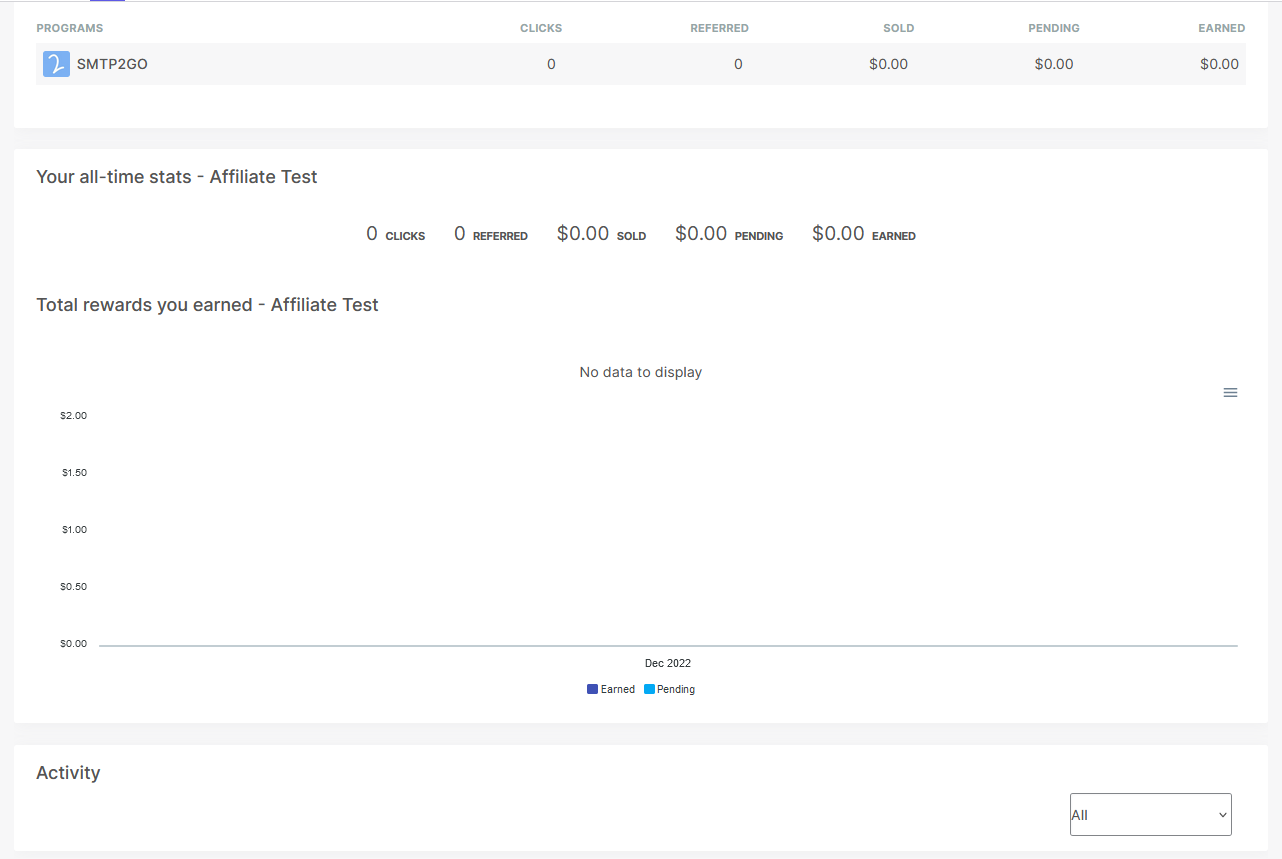Click the $0.50 y-axis label
Image resolution: width=1282 pixels, height=859 pixels.
(x=74, y=586)
